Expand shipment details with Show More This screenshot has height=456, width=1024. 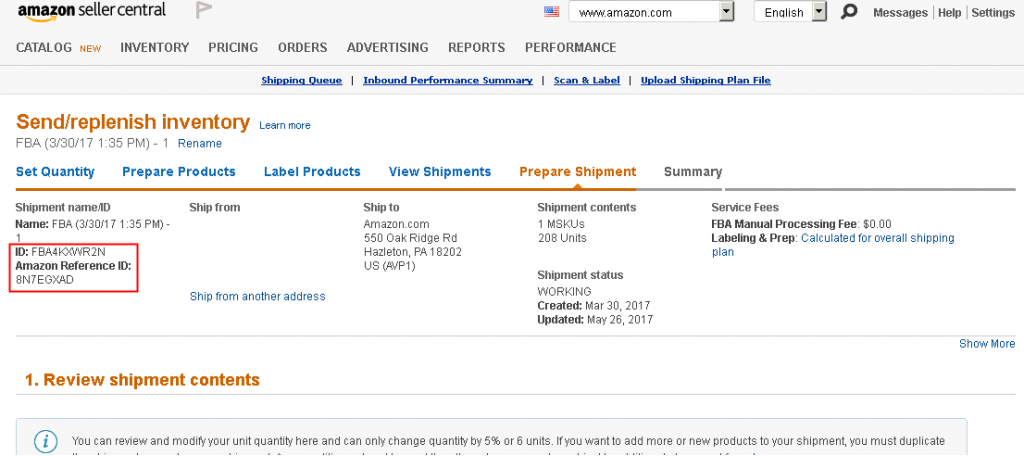(x=987, y=343)
